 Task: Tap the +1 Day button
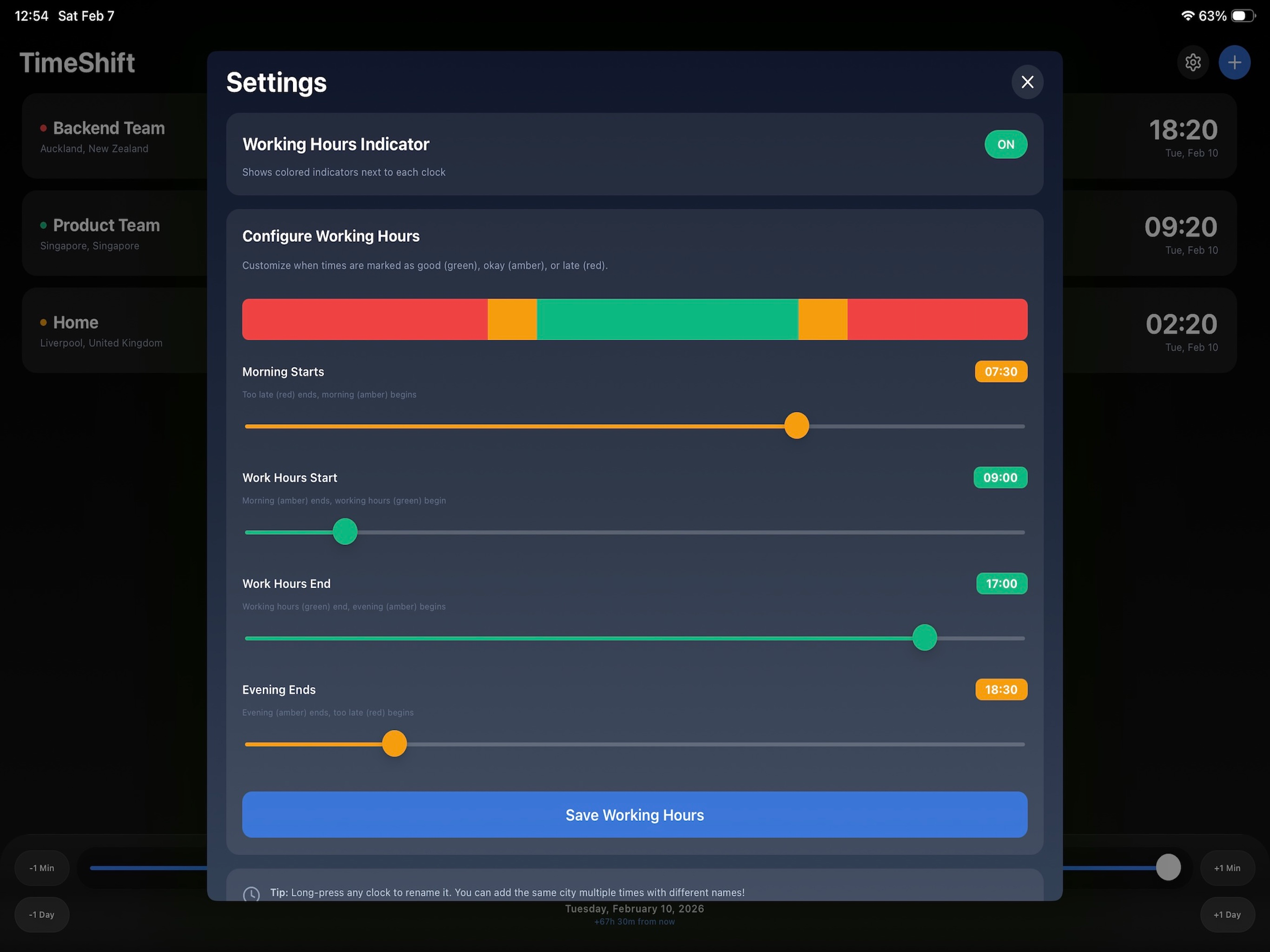point(1227,914)
